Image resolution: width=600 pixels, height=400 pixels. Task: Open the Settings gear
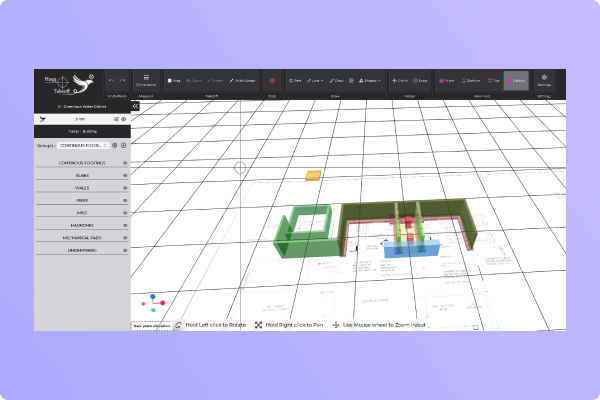543,80
